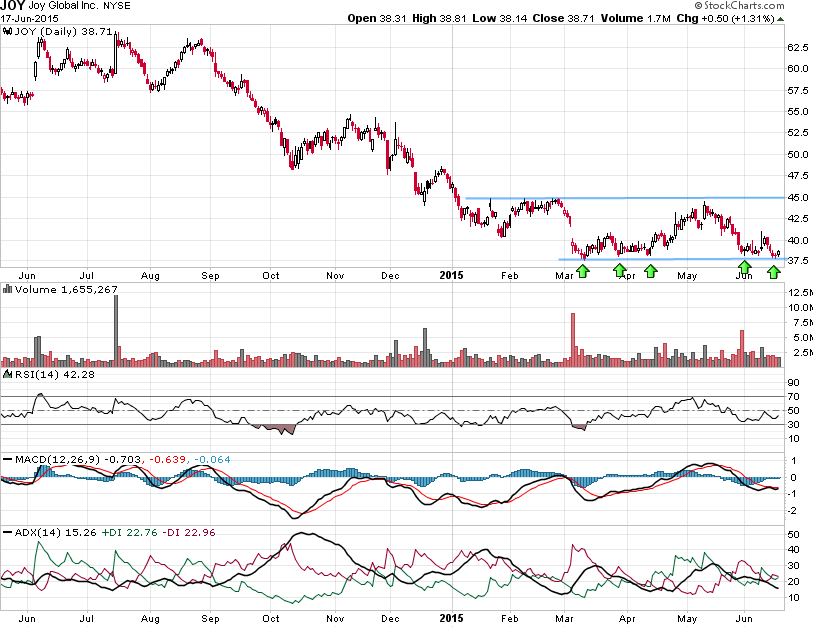Click the 70 level on the RSI axis
Viewport: 813px width, 627px height.
793,397
